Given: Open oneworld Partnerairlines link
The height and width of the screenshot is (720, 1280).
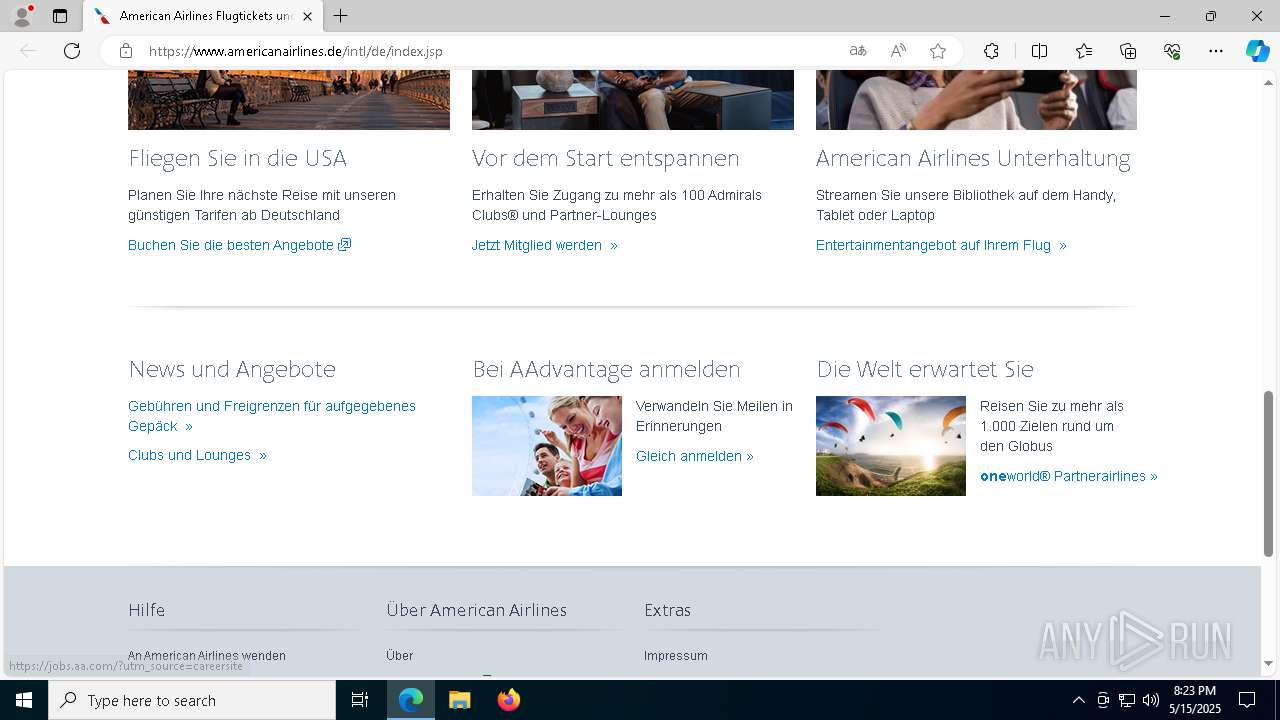Looking at the screenshot, I should point(1069,476).
